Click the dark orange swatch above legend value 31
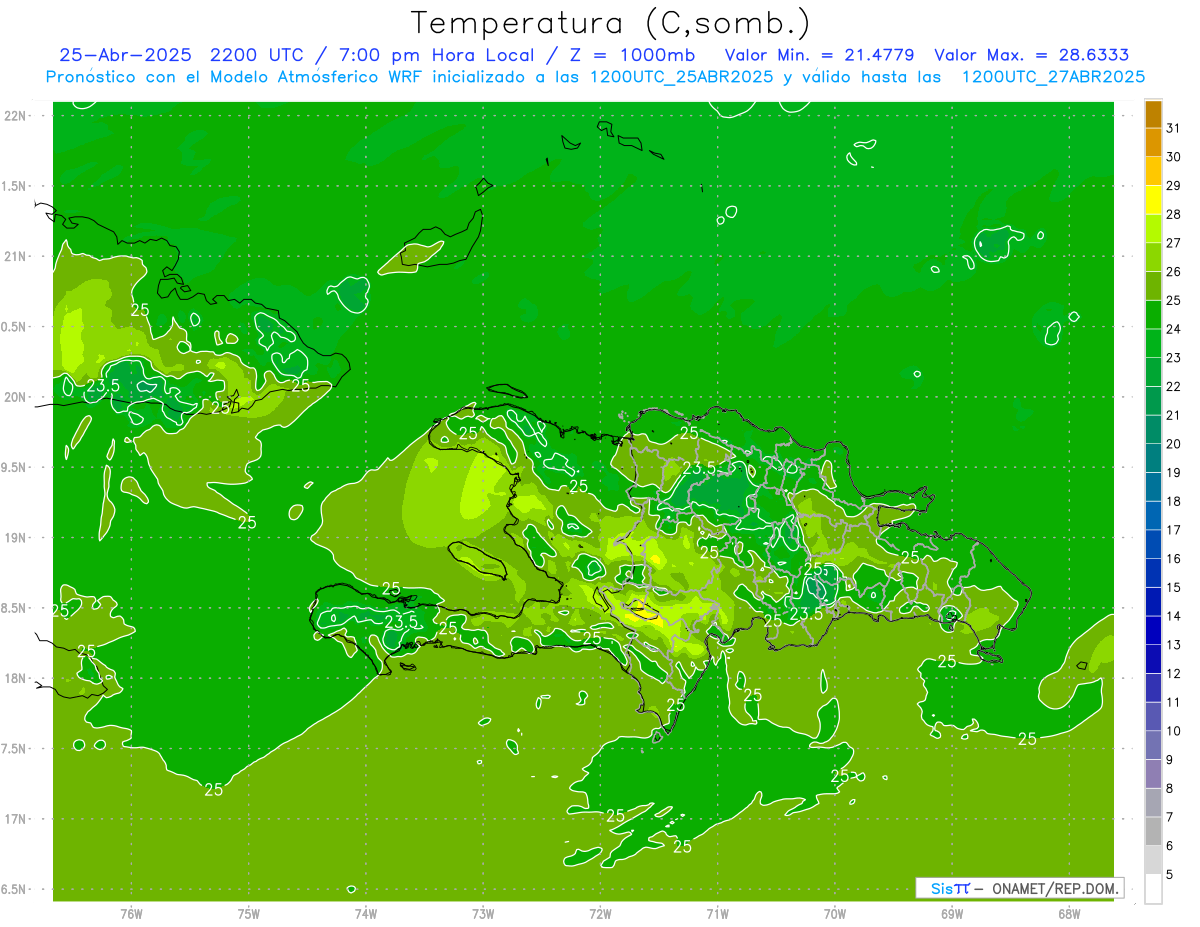1200x927 pixels. 1153,115
